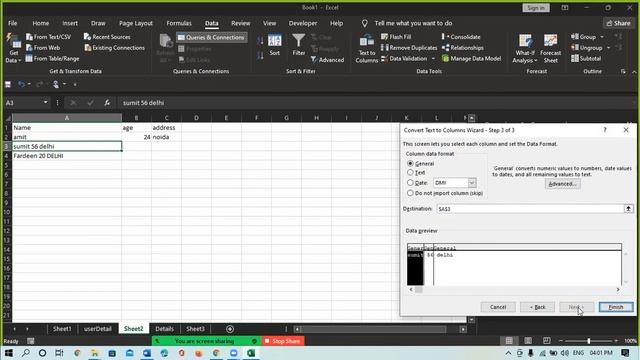Show Queries & Connections pane
This screenshot has height=360, width=640.
[x=211, y=37]
